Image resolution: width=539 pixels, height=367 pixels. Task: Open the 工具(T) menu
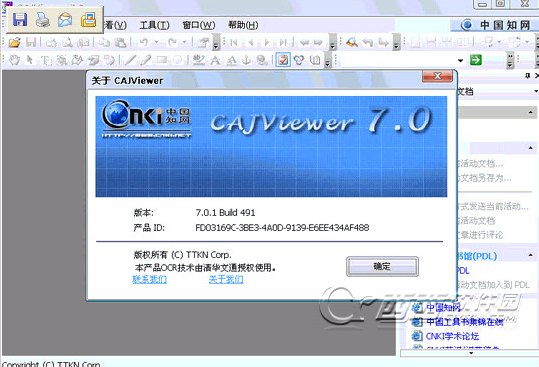pyautogui.click(x=154, y=25)
